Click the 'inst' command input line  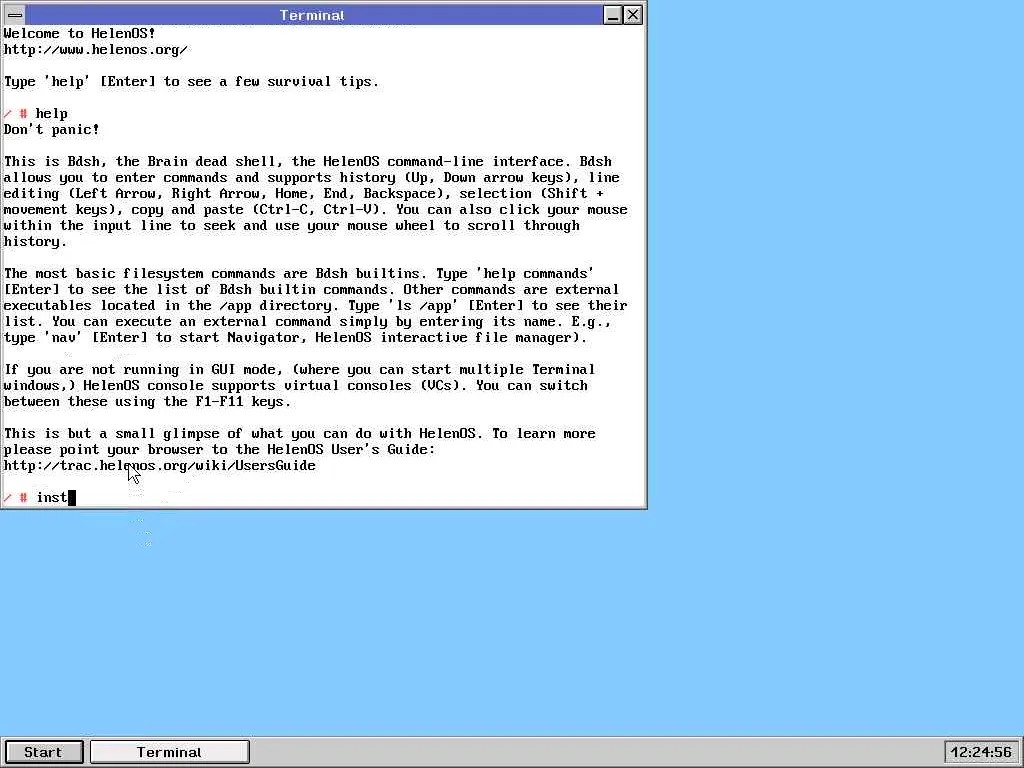[x=39, y=498]
